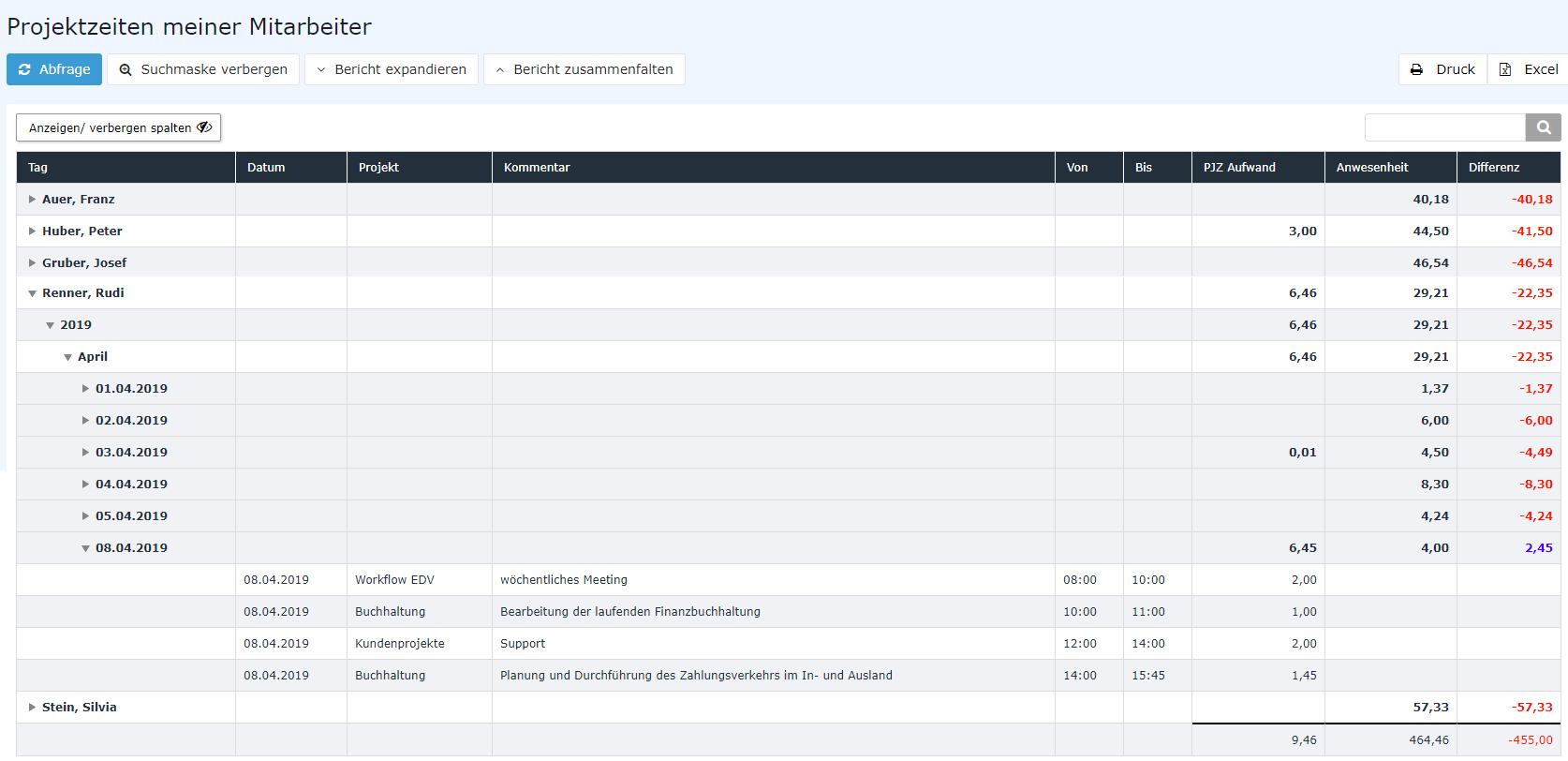This screenshot has width=1568, height=761.
Task: Collapse the April month node
Action: tap(67, 357)
